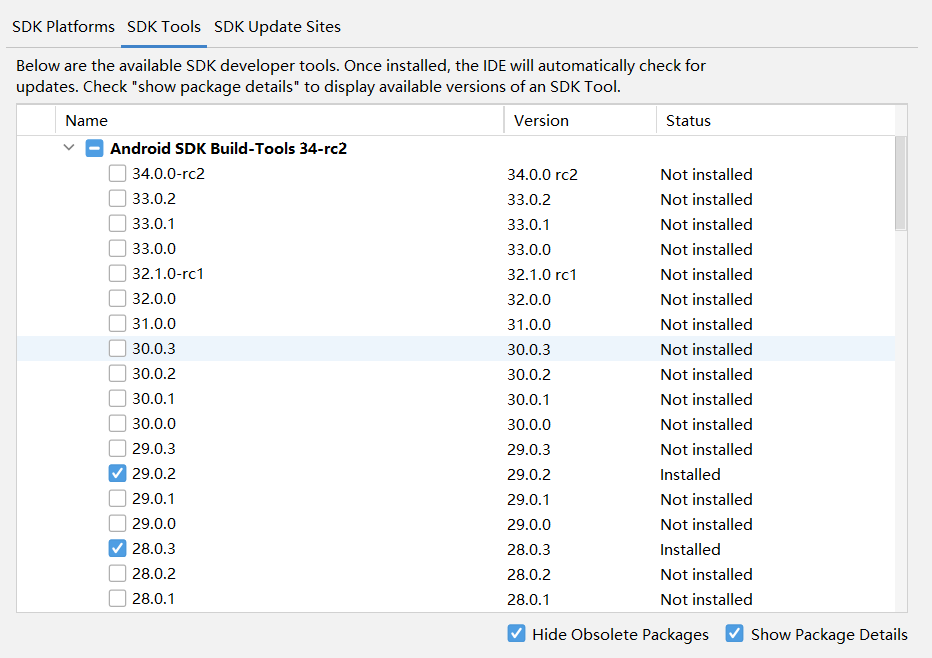Select the SDK Tools tab
Screen dimensions: 932x658
[164, 27]
